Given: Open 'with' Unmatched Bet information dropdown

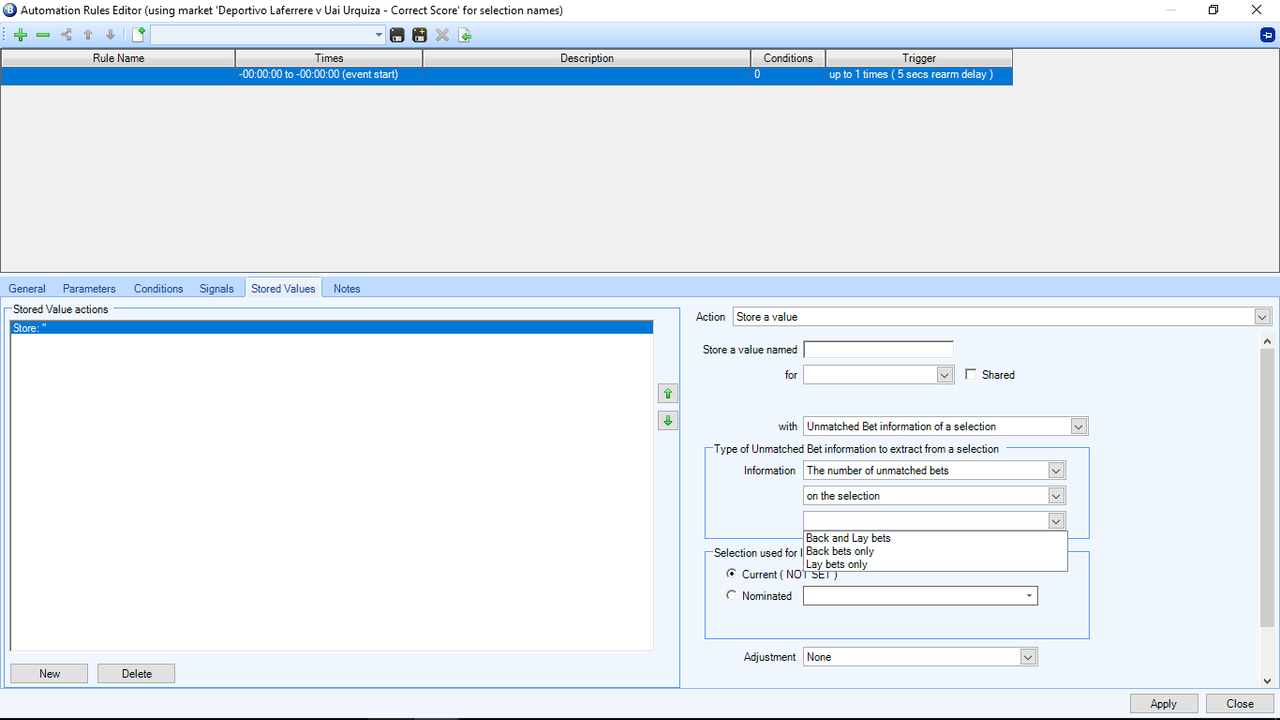Looking at the screenshot, I should tap(946, 426).
